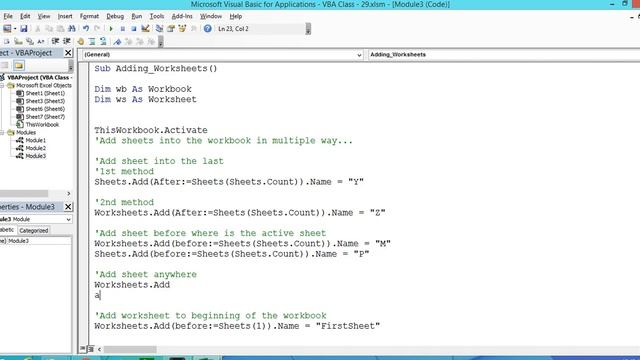Click the Name property field Module3
640x360 pixels.
coord(39,241)
